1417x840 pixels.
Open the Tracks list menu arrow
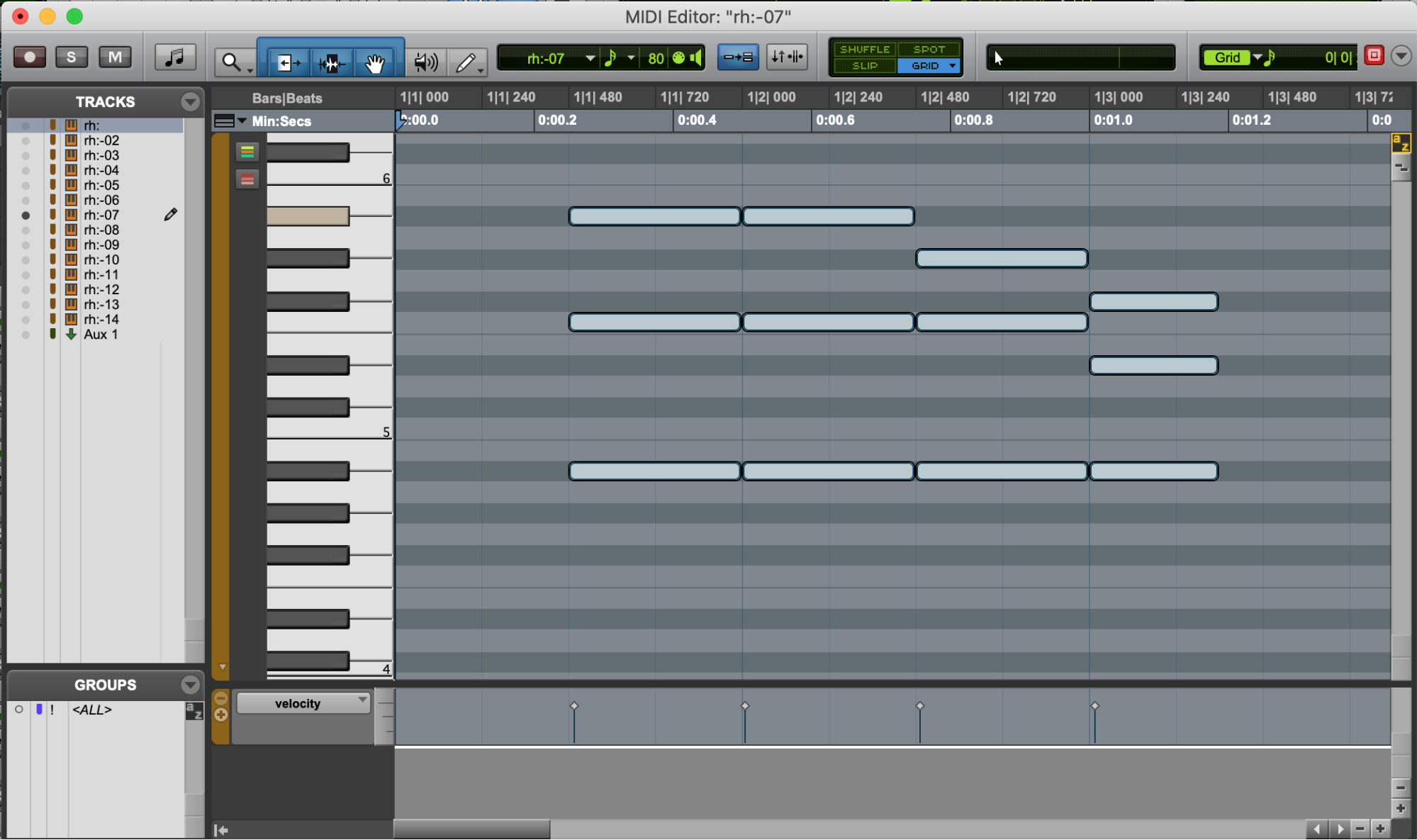coord(190,101)
